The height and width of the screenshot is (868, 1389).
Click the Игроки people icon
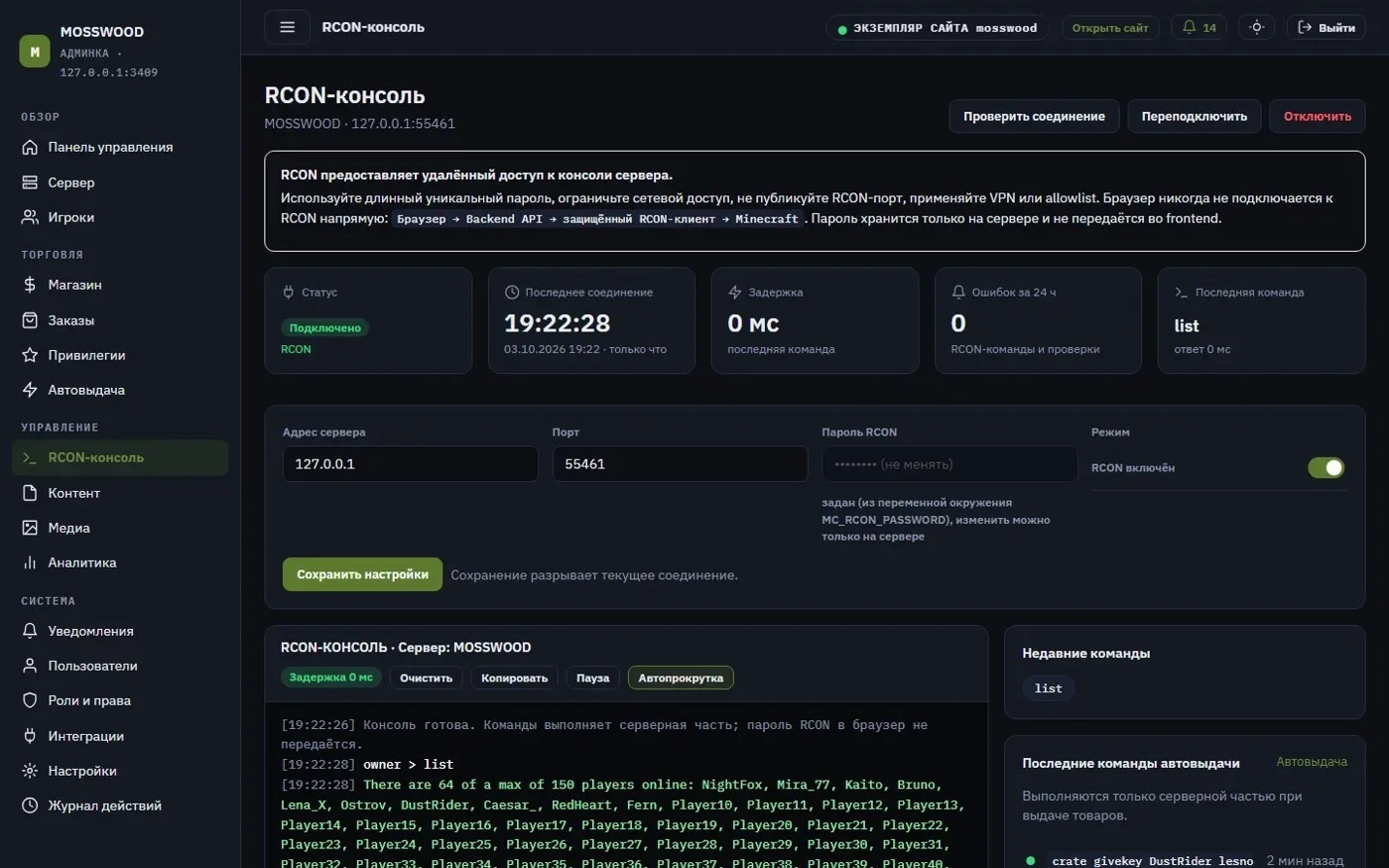click(x=30, y=217)
